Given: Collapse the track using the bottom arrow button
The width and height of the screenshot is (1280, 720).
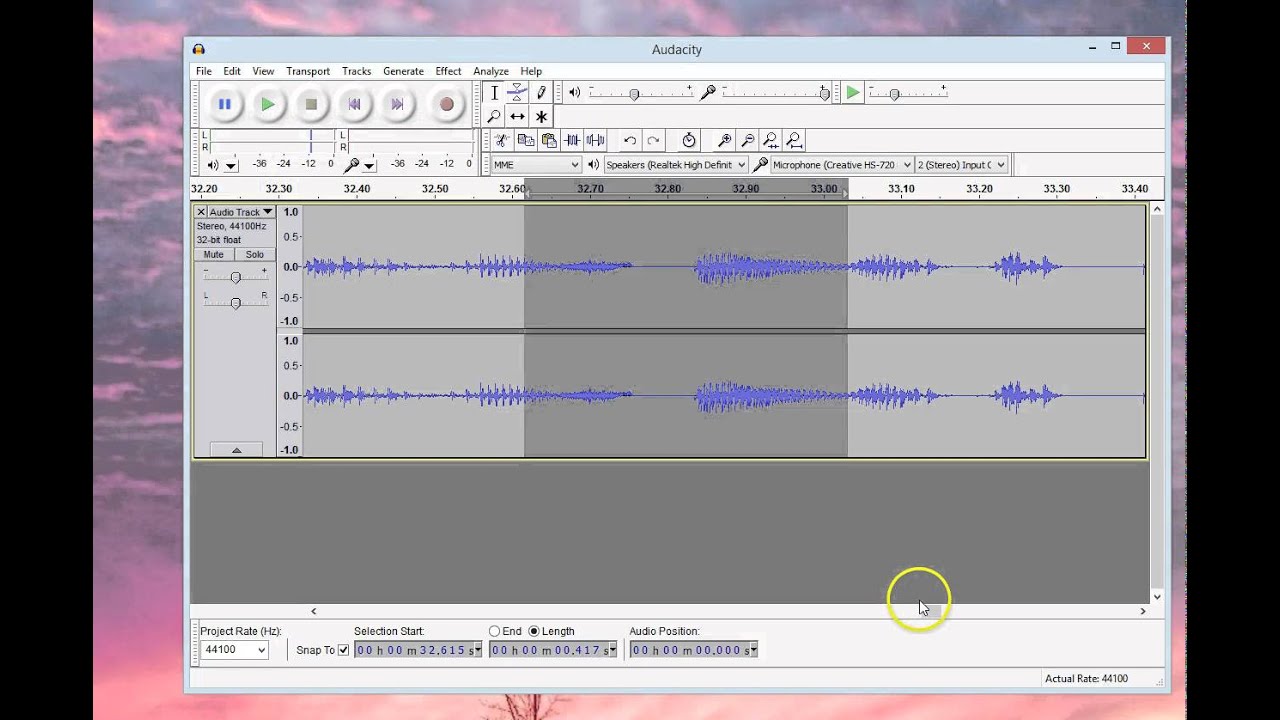Looking at the screenshot, I should [236, 450].
